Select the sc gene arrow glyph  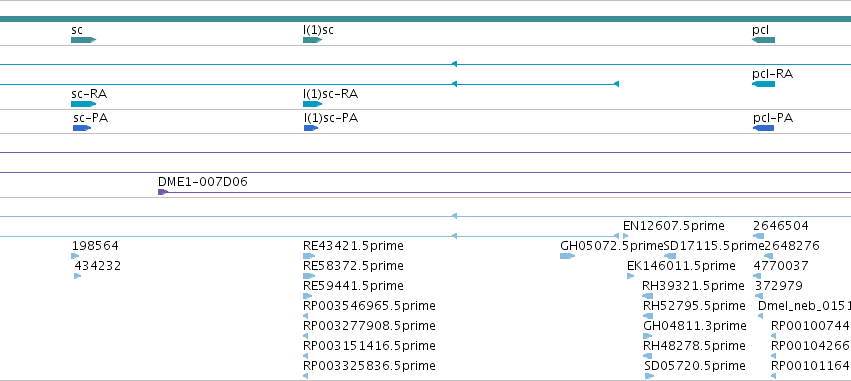pyautogui.click(x=84, y=40)
